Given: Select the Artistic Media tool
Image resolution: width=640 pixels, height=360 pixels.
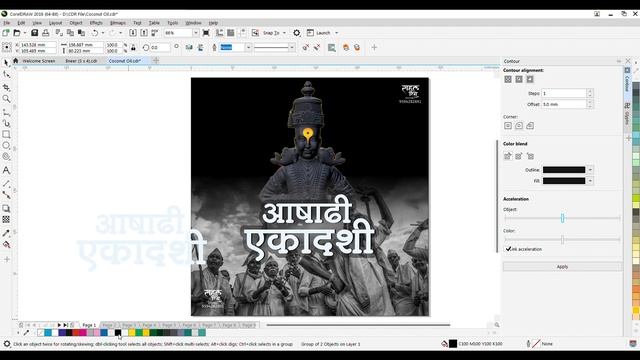Looking at the screenshot, I should 6,123.
